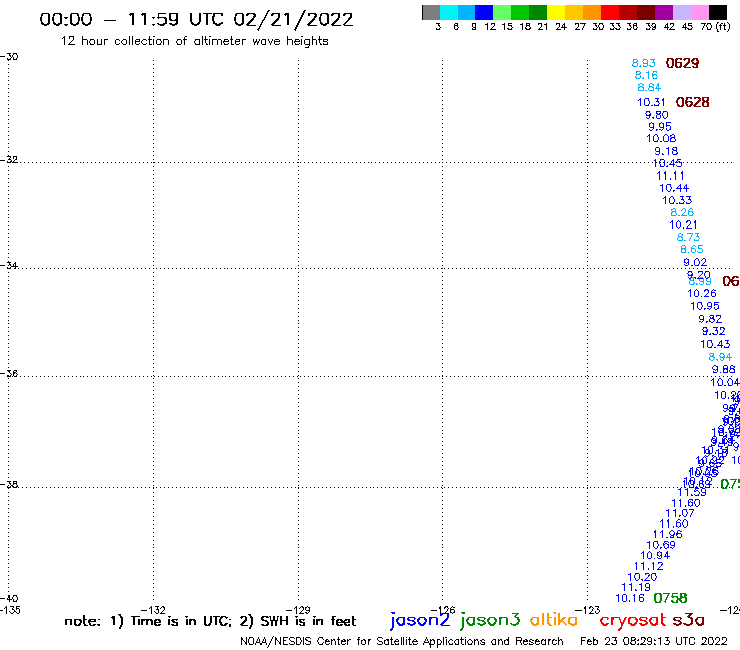740x650 pixels.
Task: Click the 11.19 wave height value
Action: 636,587
